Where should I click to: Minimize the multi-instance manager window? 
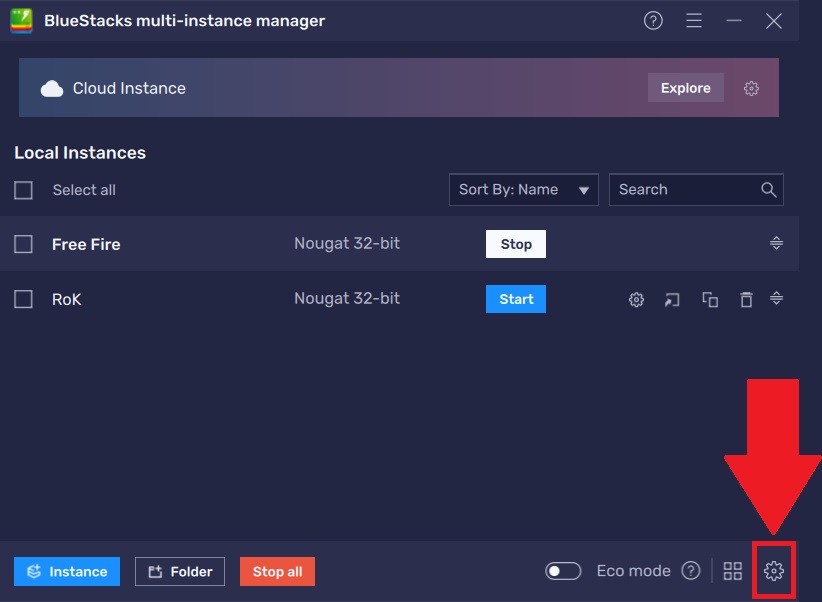point(734,21)
